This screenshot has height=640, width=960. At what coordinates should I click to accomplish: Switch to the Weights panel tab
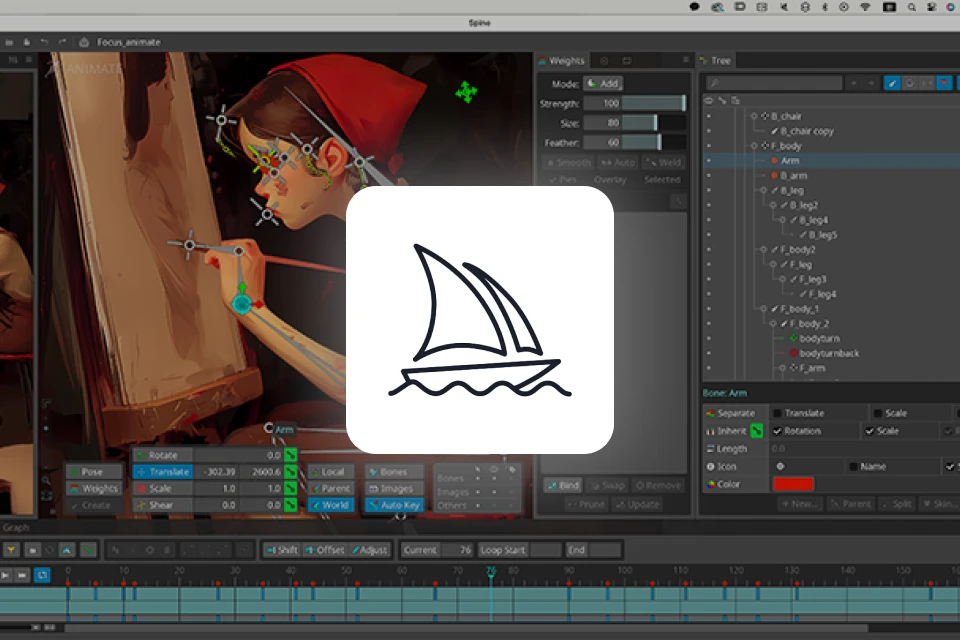pos(561,61)
